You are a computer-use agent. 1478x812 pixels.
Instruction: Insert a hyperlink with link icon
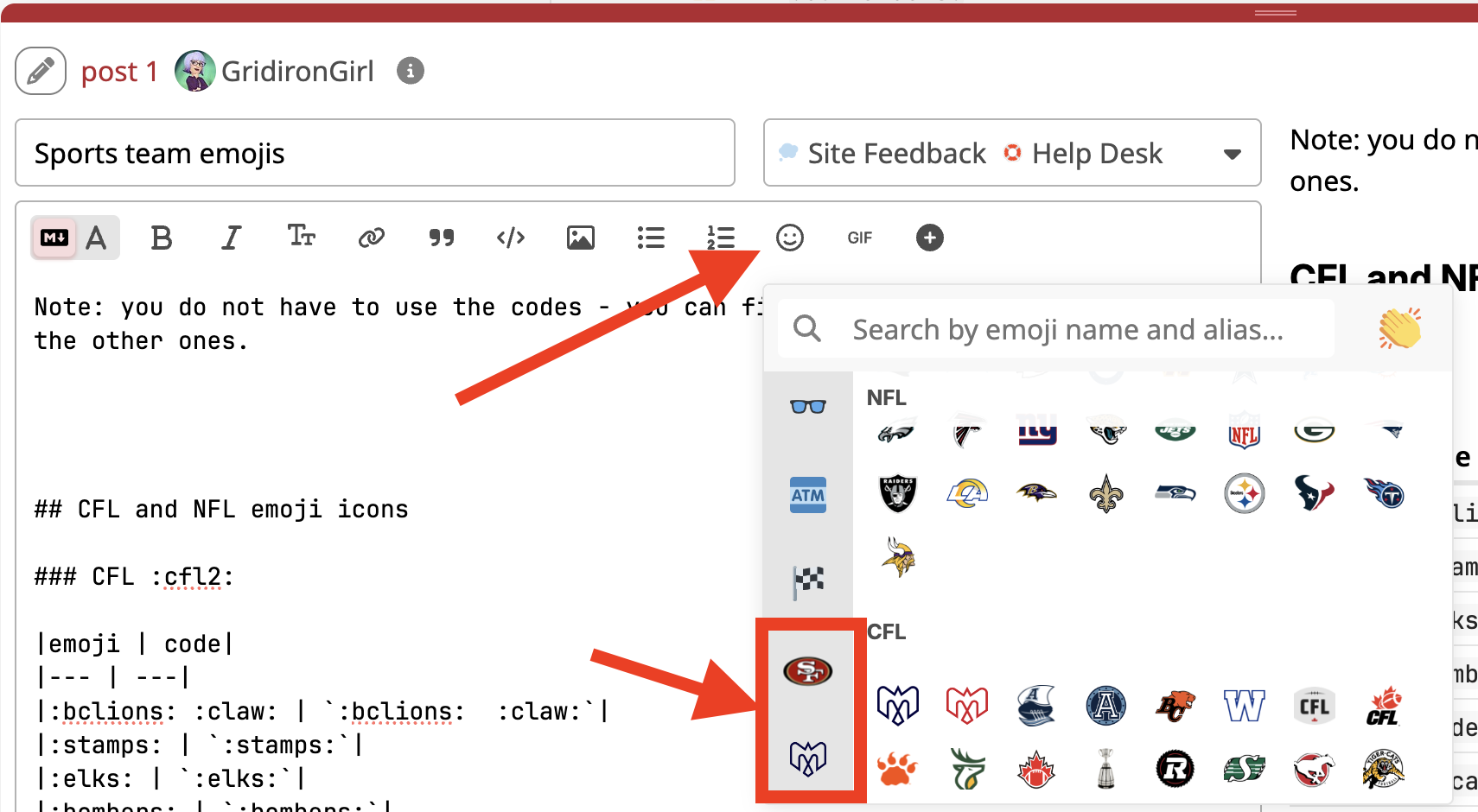click(371, 238)
